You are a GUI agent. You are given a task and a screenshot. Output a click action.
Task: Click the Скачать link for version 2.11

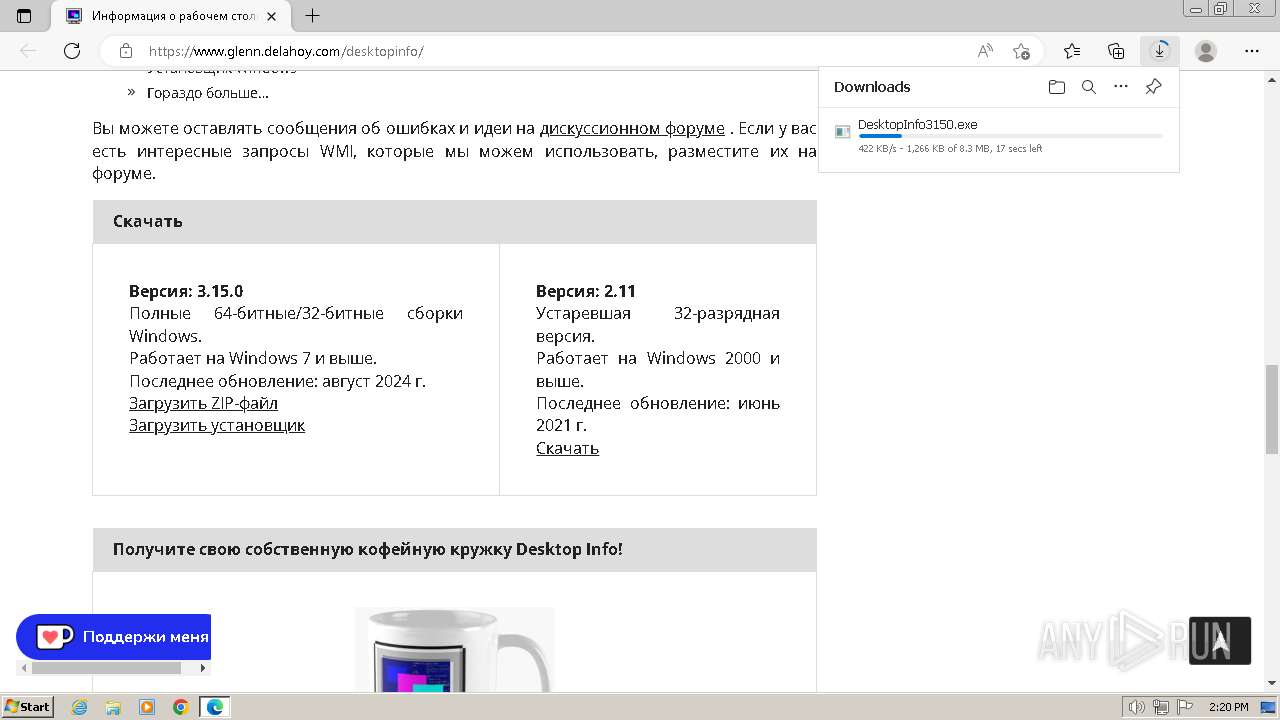point(567,448)
